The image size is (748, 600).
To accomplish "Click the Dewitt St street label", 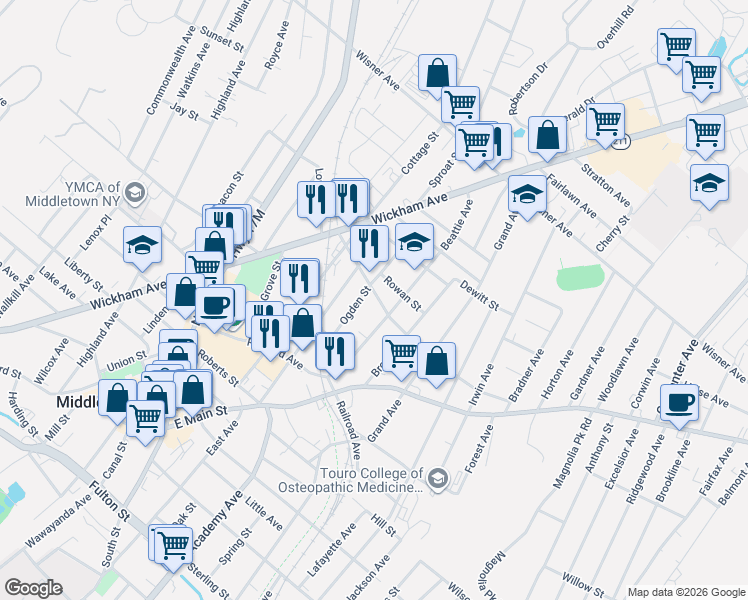I will point(479,296).
